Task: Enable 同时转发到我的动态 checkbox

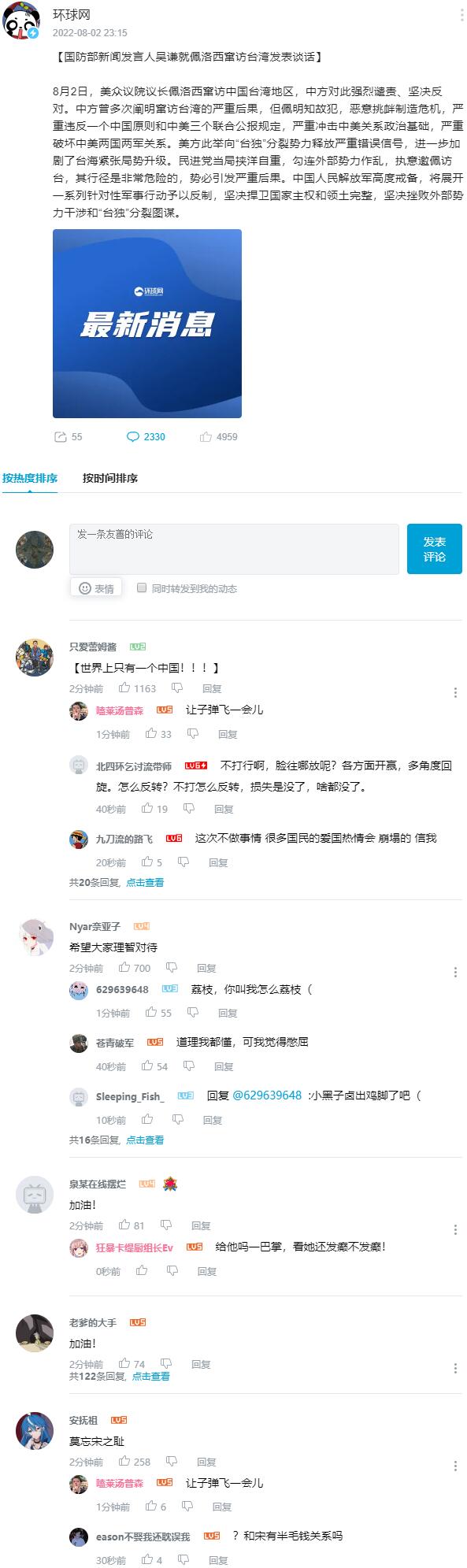Action: click(142, 588)
